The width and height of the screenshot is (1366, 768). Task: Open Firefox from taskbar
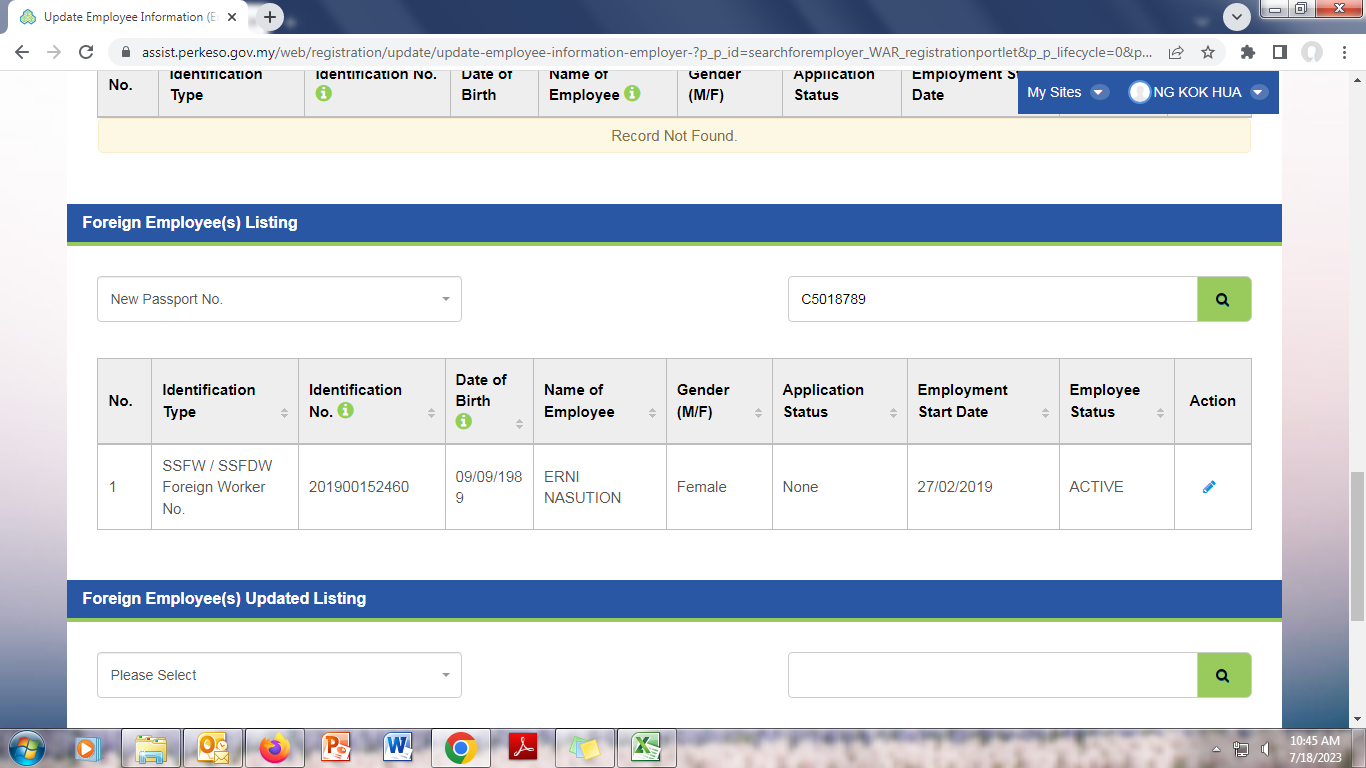[x=274, y=748]
